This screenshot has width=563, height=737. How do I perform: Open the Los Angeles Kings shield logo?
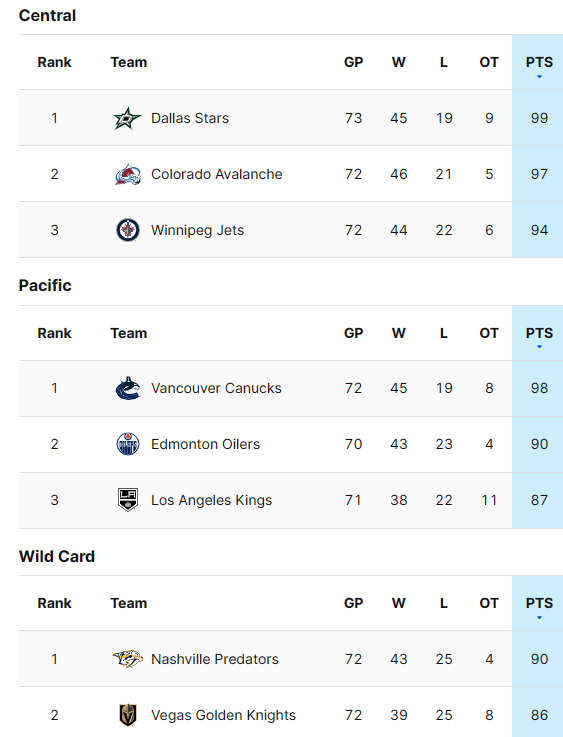(x=127, y=500)
